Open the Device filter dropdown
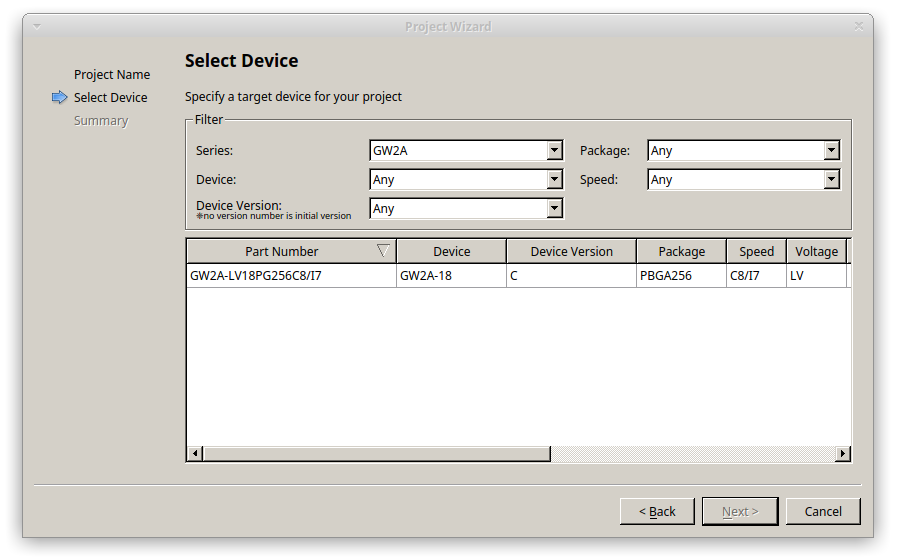 pos(466,180)
